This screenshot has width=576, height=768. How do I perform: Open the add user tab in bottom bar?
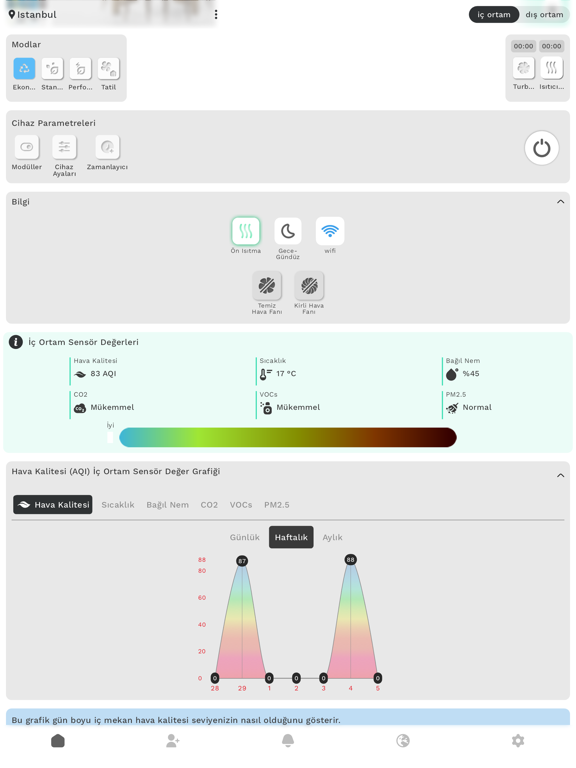[x=172, y=741]
